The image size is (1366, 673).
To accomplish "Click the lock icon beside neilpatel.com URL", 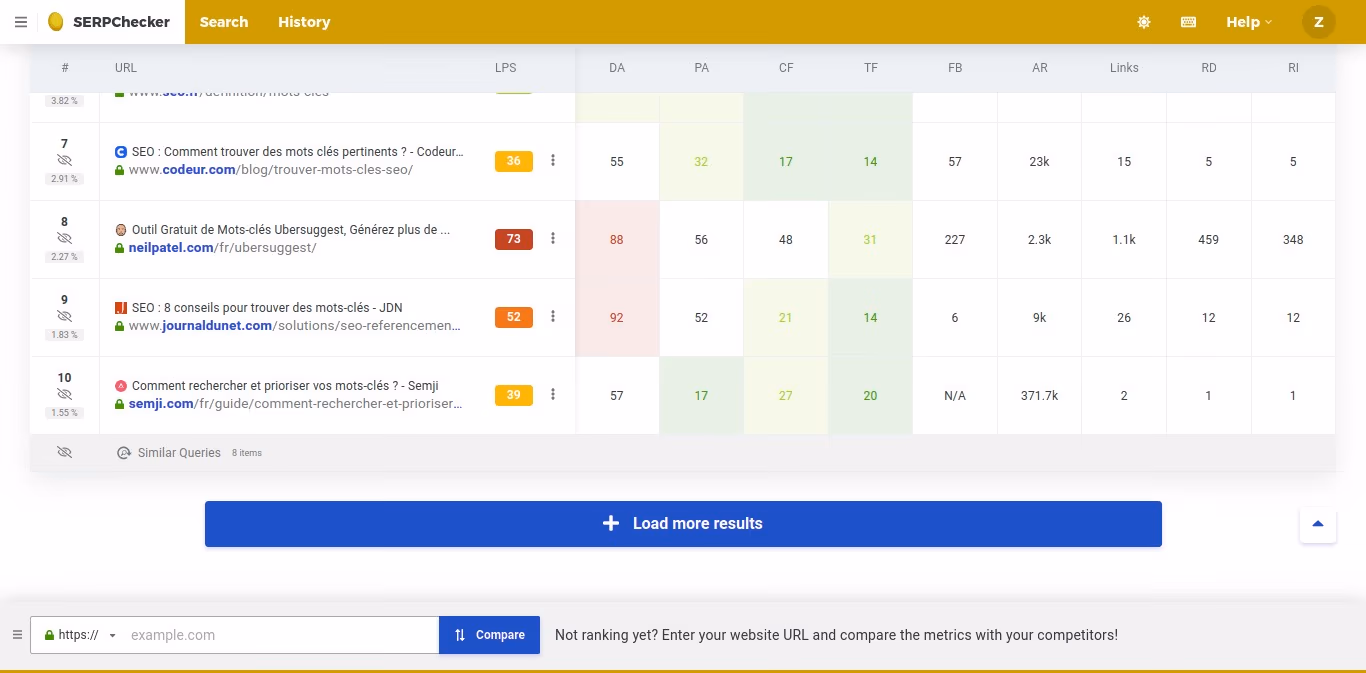I will (x=120, y=248).
